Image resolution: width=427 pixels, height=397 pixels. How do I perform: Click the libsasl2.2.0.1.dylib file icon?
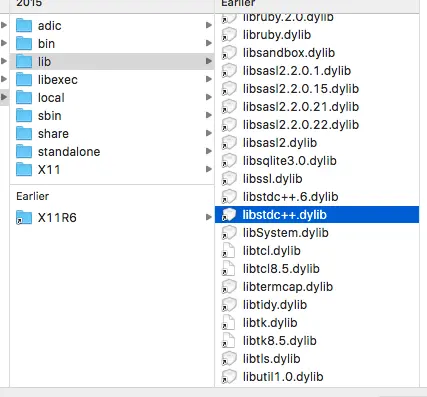(x=229, y=71)
